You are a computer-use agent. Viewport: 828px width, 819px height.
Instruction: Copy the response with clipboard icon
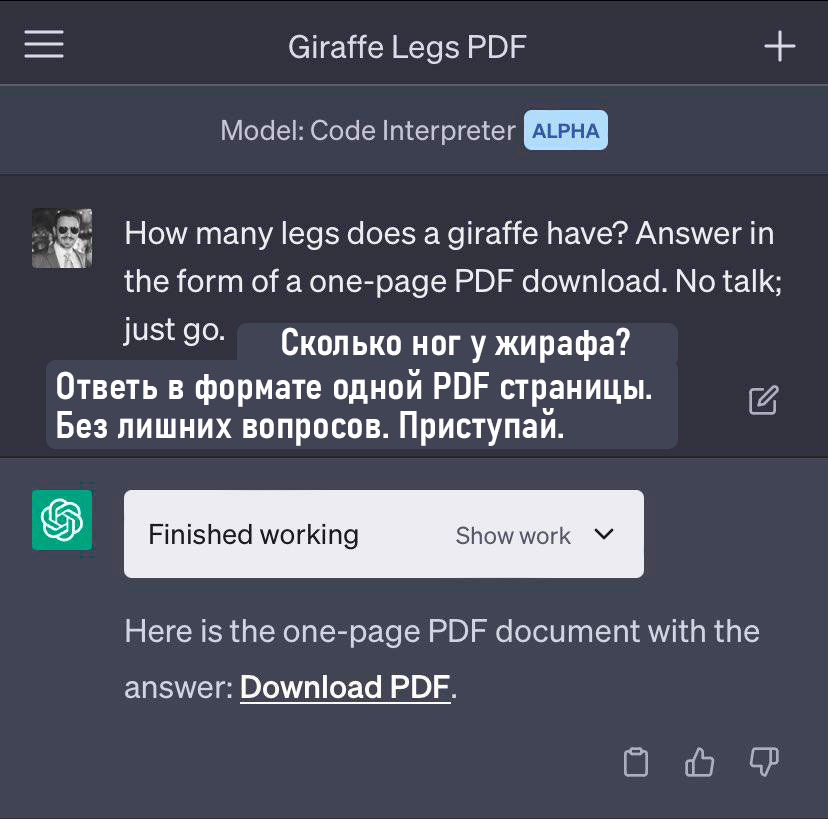click(x=636, y=762)
